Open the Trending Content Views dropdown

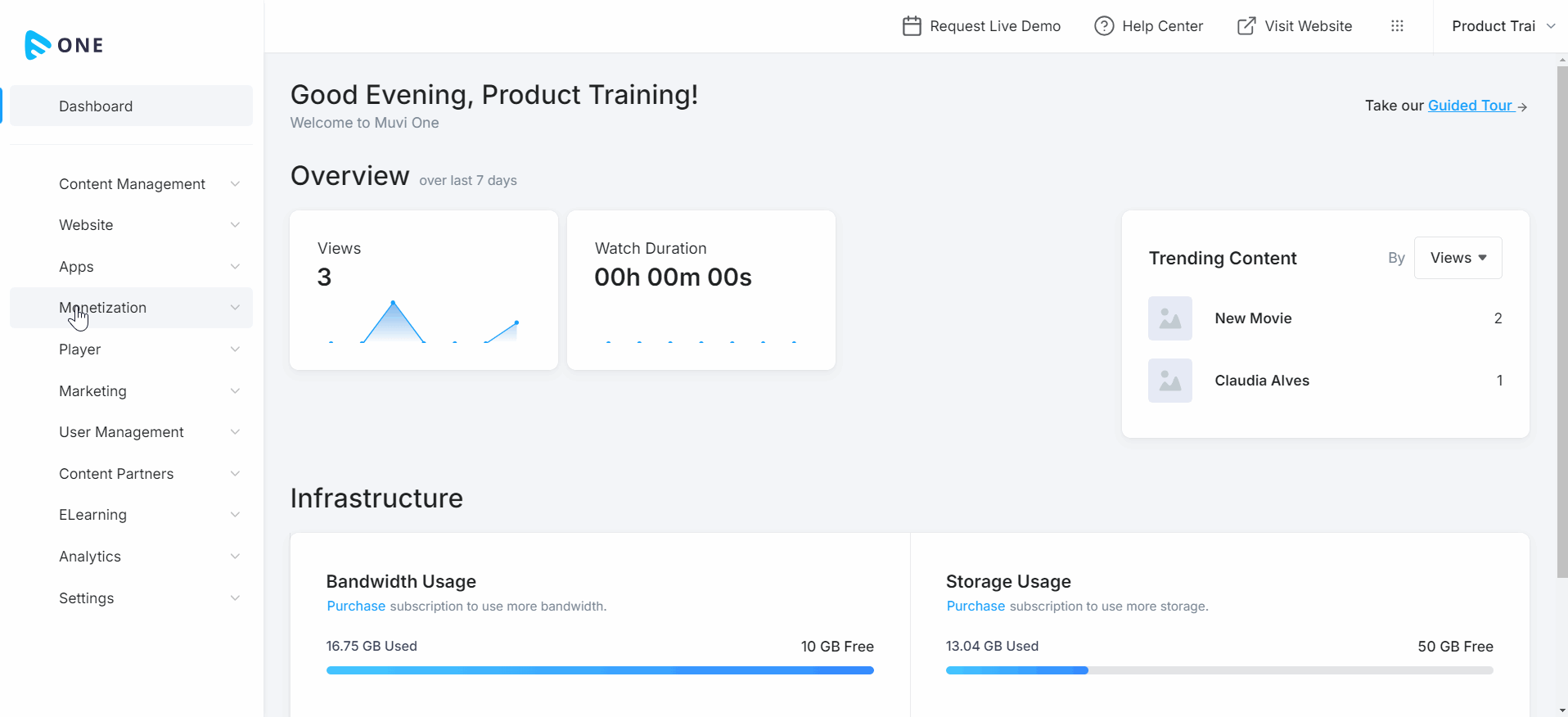coord(1458,258)
